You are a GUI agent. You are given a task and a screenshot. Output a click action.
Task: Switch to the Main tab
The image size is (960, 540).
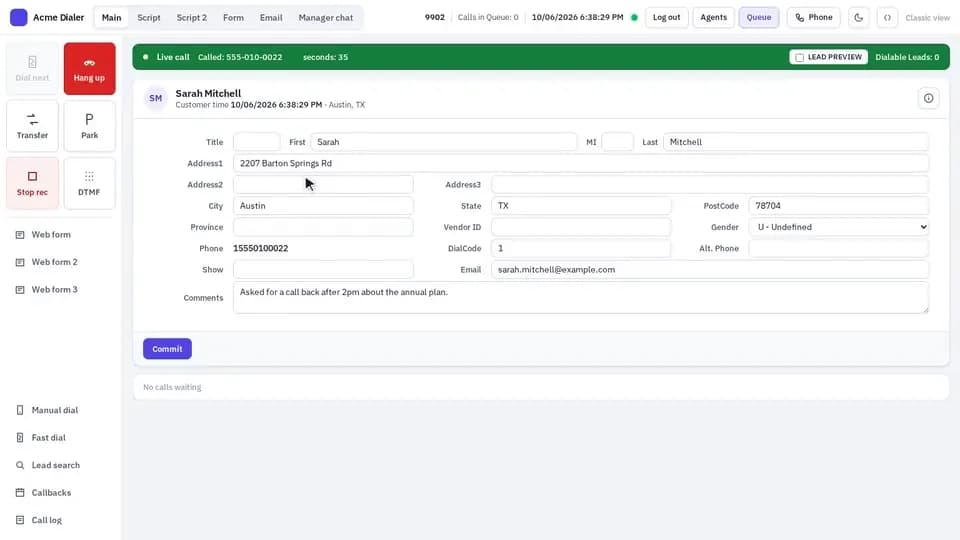tap(111, 18)
